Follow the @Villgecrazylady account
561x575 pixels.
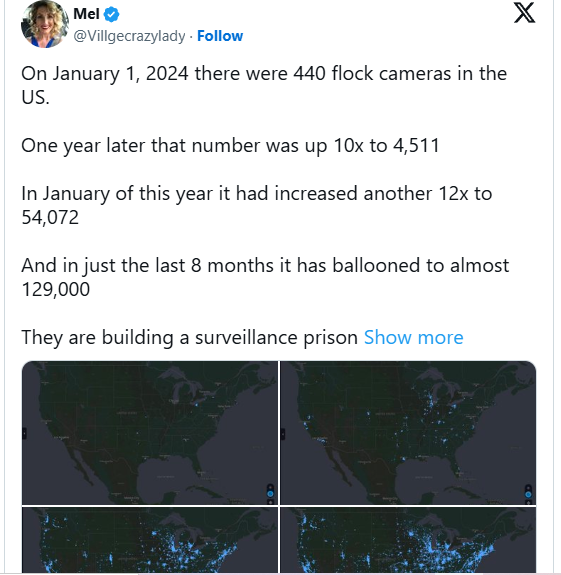click(220, 36)
